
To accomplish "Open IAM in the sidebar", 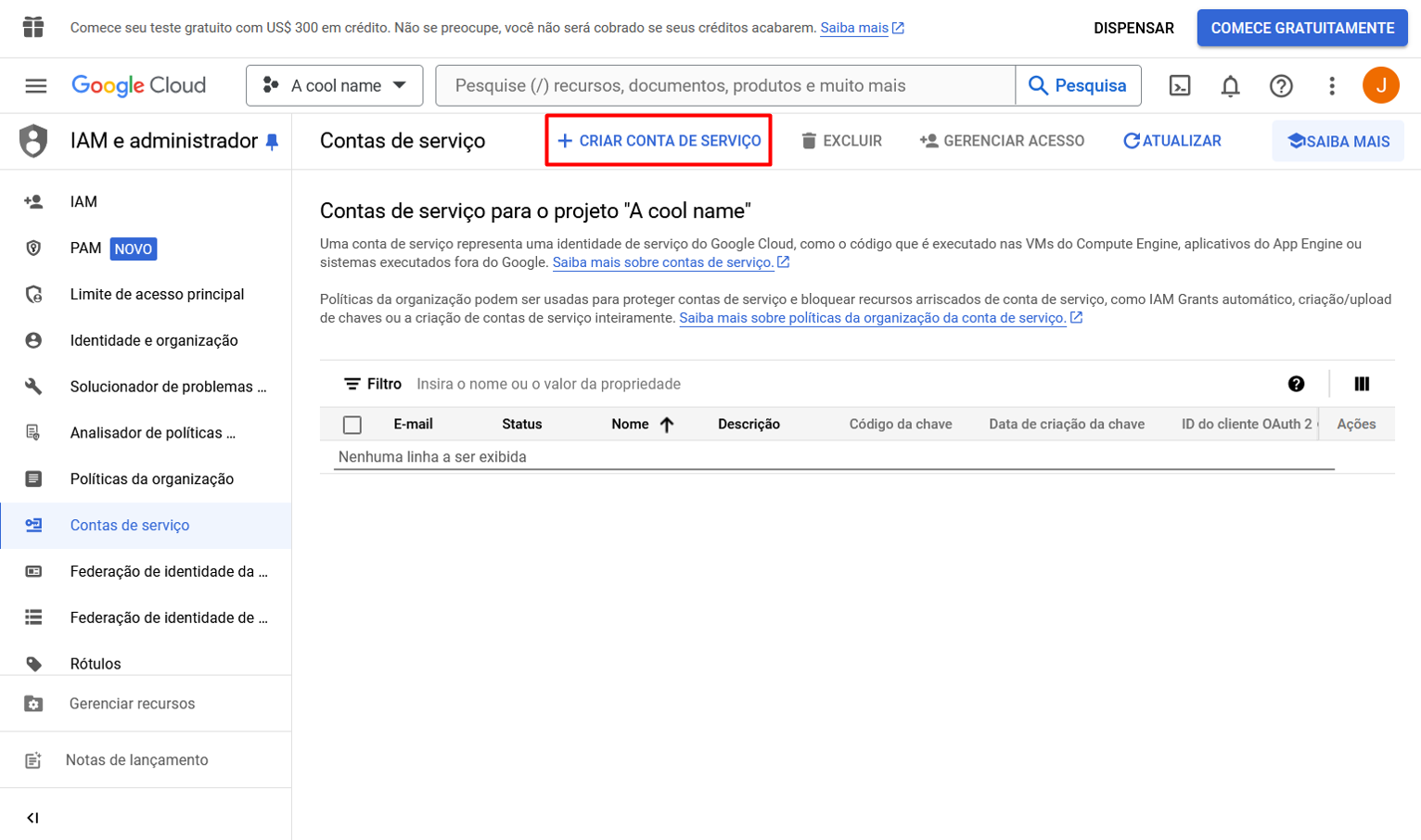I will (x=146, y=202).
